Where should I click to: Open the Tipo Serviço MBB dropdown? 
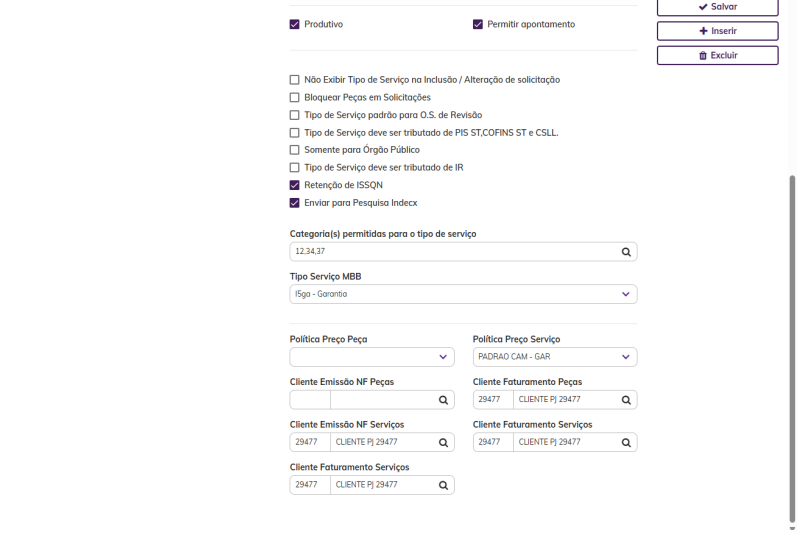click(x=463, y=294)
